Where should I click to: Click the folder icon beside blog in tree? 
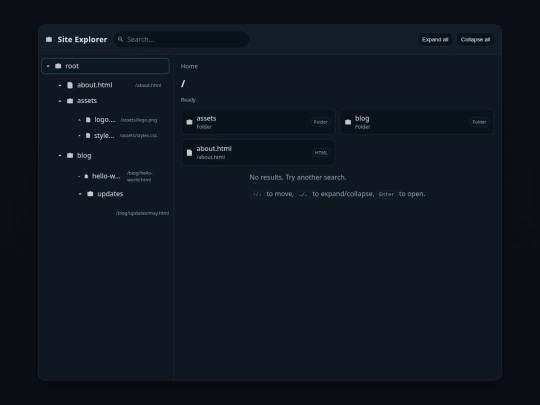pyautogui.click(x=70, y=155)
